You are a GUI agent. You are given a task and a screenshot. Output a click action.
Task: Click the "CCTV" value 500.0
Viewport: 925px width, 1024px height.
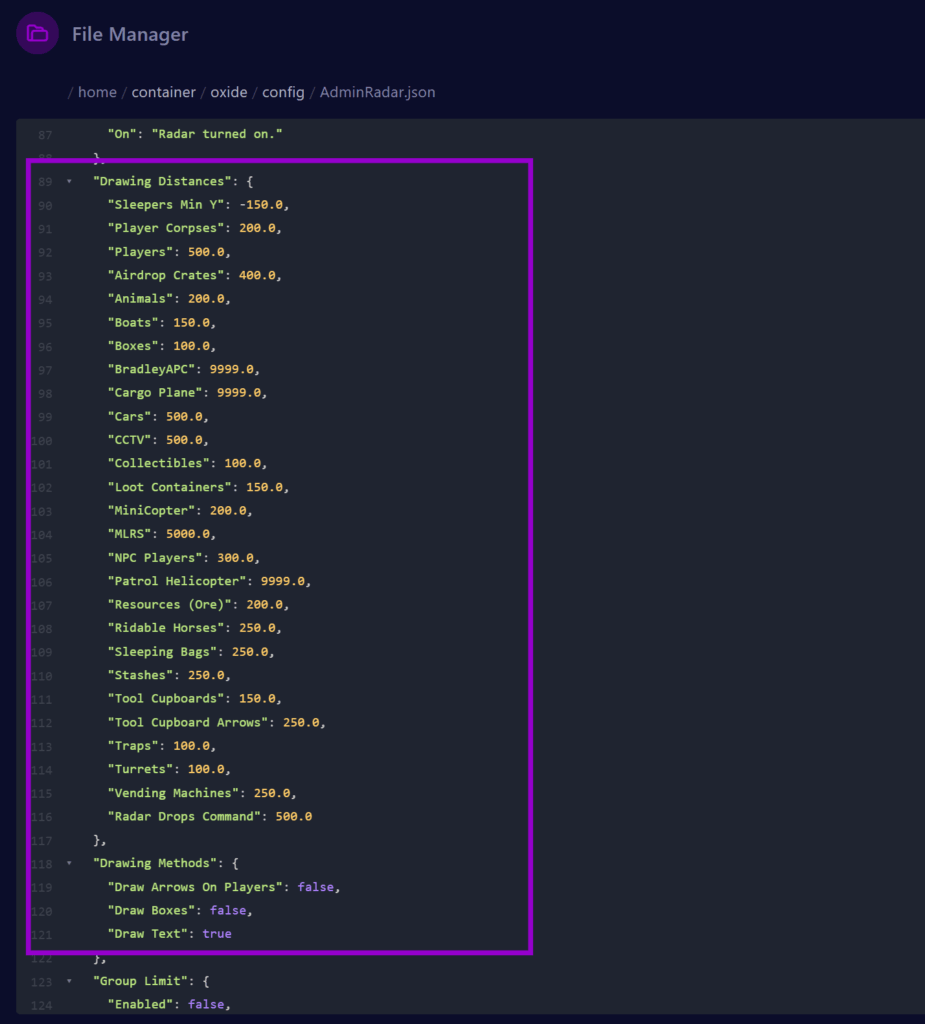pyautogui.click(x=184, y=440)
